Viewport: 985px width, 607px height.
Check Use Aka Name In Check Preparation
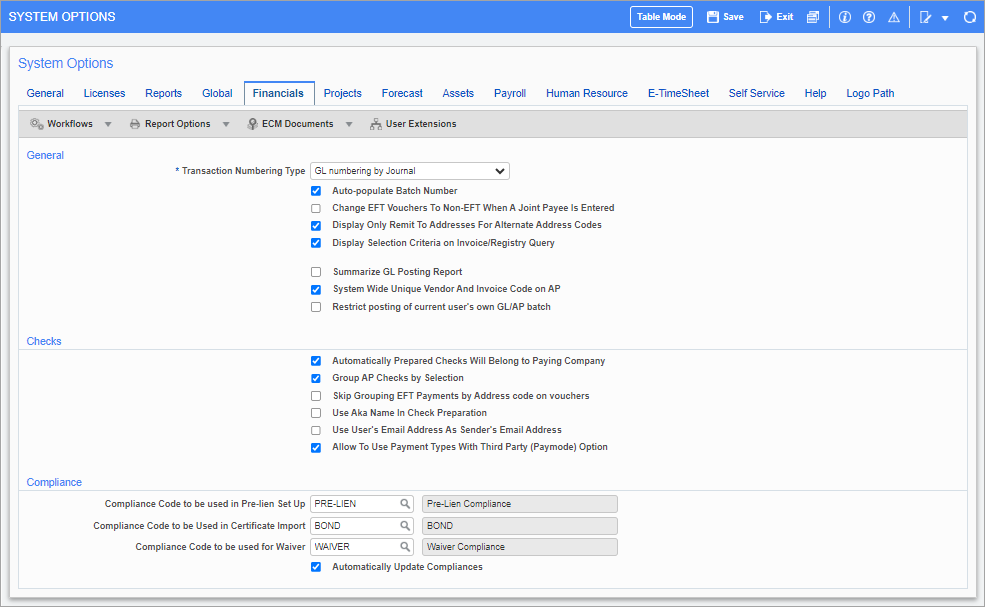pos(316,412)
